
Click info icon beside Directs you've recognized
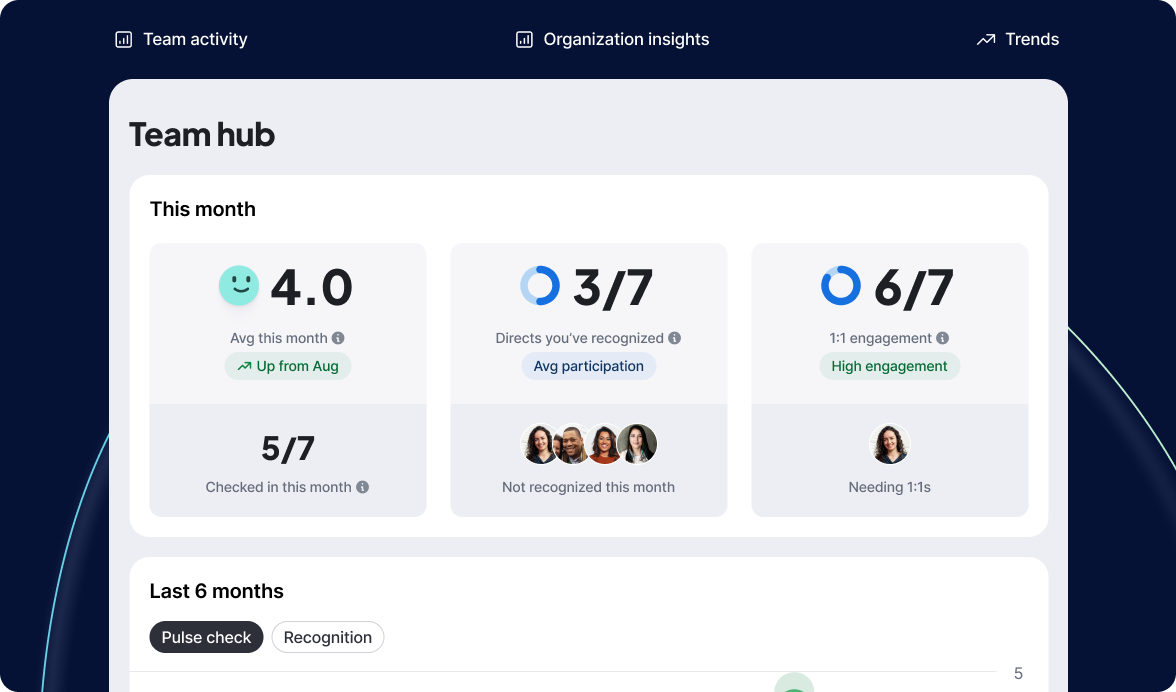click(x=675, y=338)
